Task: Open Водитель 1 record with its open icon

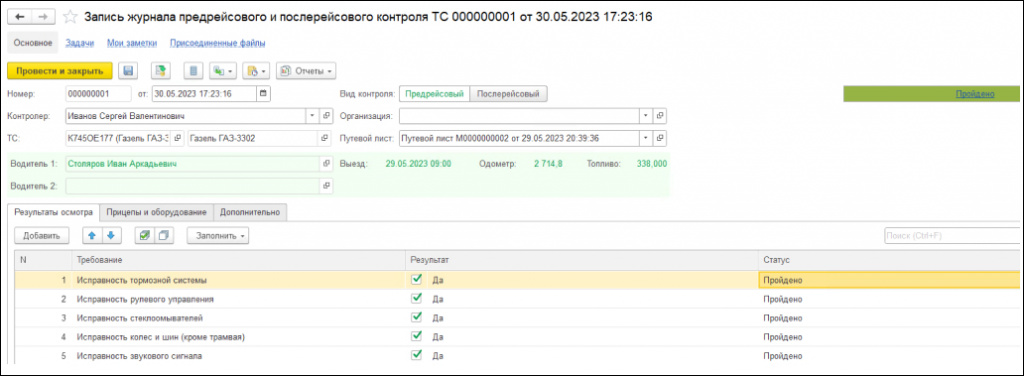Action: (x=327, y=164)
